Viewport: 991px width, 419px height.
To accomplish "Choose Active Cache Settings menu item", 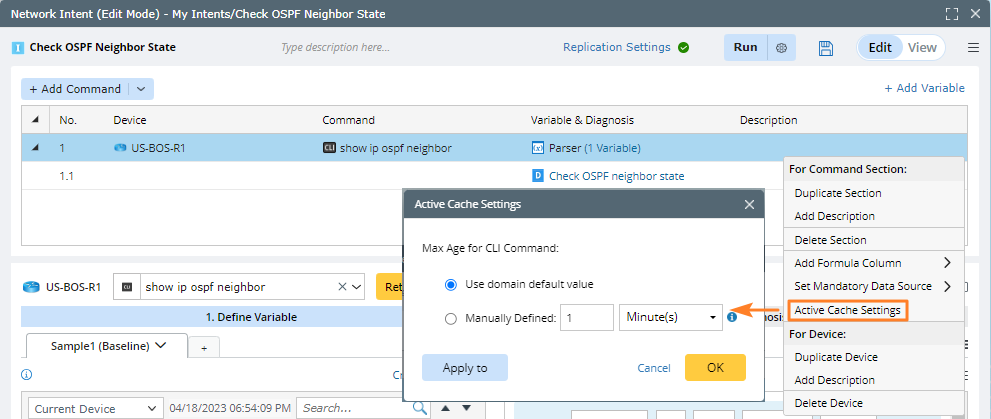I will [x=847, y=310].
